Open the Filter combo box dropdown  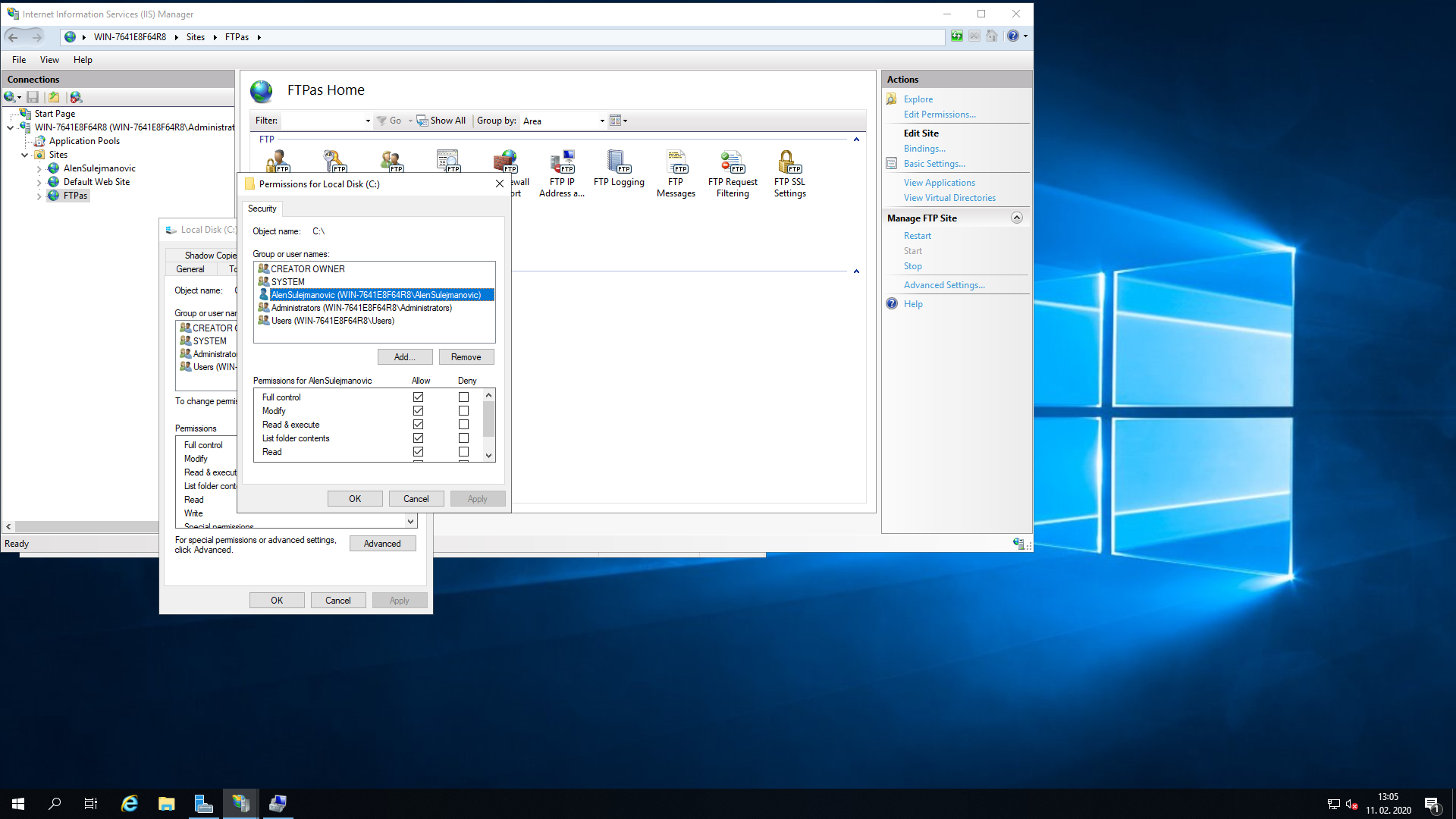[368, 121]
